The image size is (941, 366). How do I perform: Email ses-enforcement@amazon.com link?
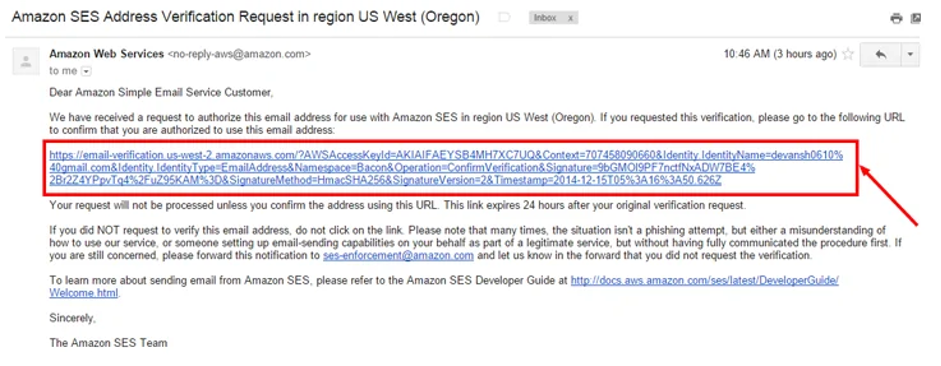pos(398,256)
